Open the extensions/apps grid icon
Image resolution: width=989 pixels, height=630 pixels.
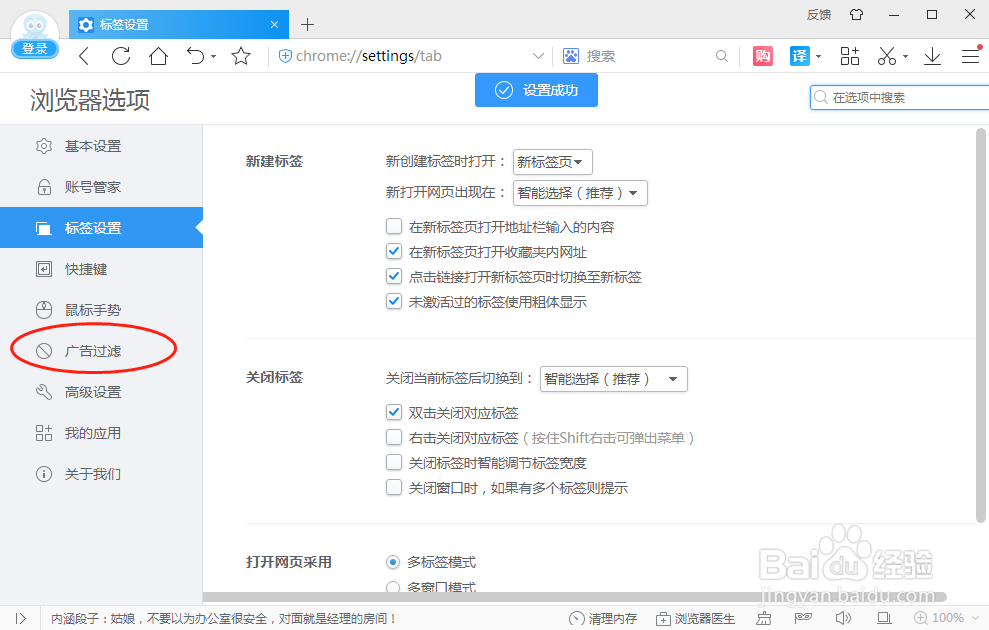click(x=849, y=56)
